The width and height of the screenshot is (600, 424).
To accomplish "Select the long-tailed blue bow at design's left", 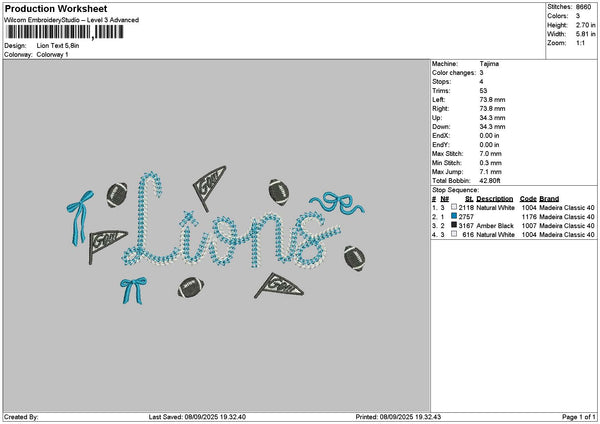I will tap(80, 218).
